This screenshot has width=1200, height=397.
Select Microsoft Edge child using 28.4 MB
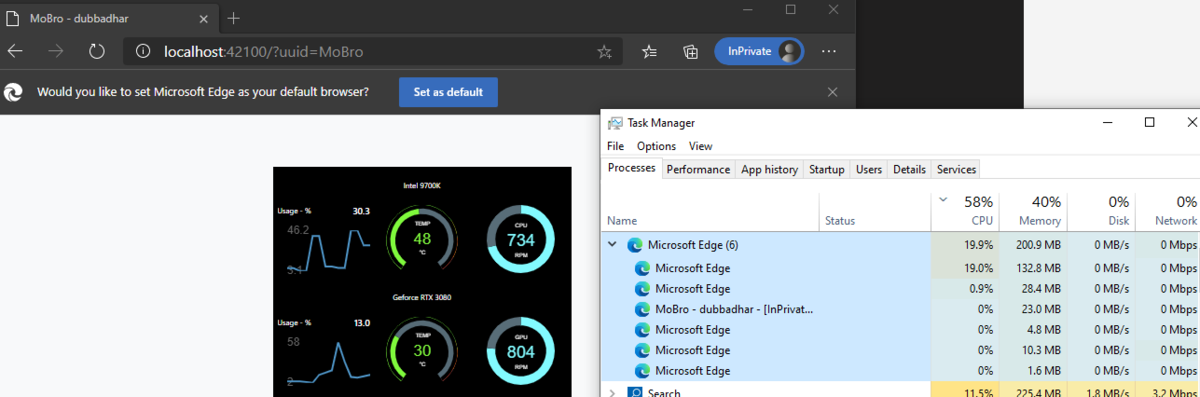(900, 288)
